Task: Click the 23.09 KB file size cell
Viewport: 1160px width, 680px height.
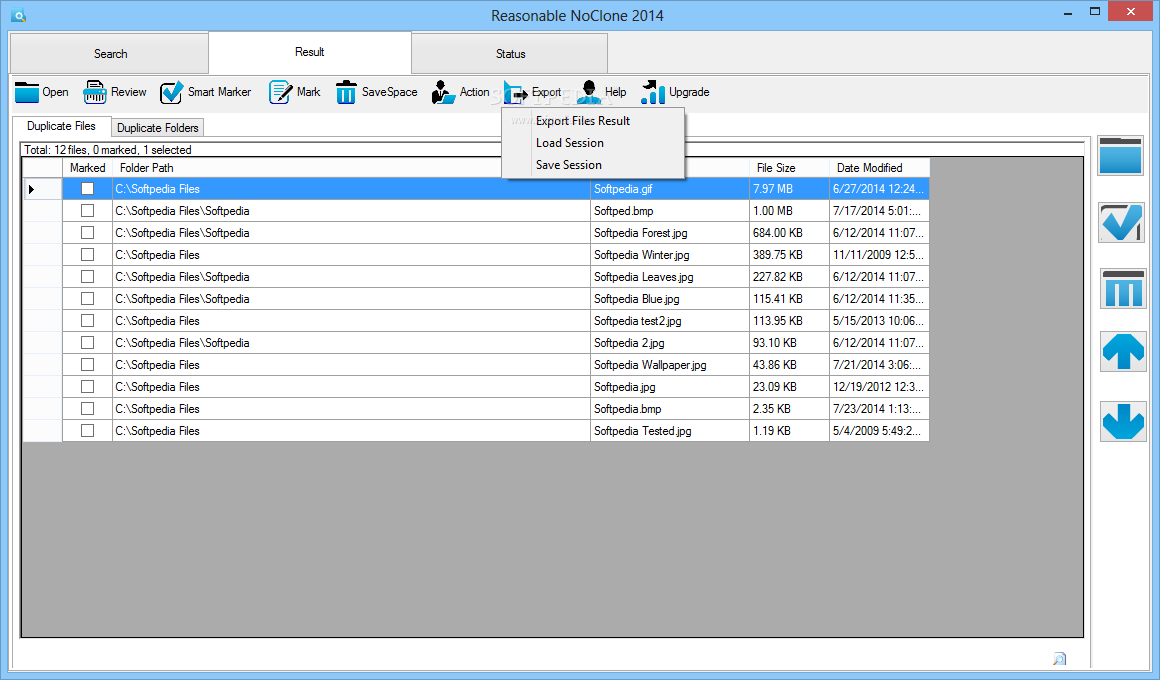Action: pos(789,386)
